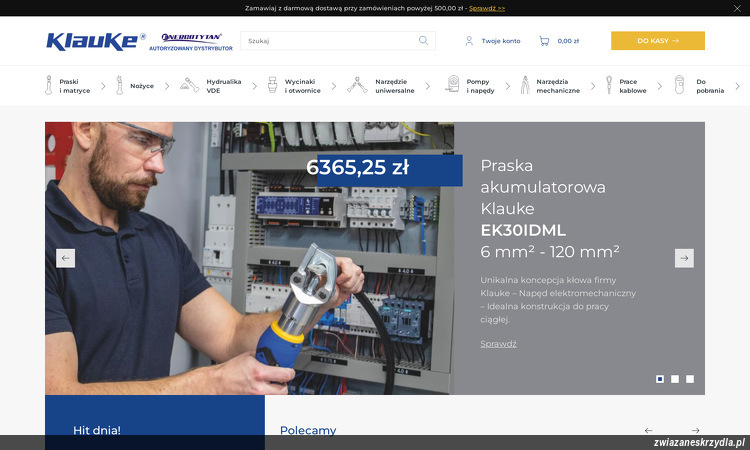Click next arrow in Polecamy section
Viewport: 750px width, 450px height.
click(x=695, y=430)
